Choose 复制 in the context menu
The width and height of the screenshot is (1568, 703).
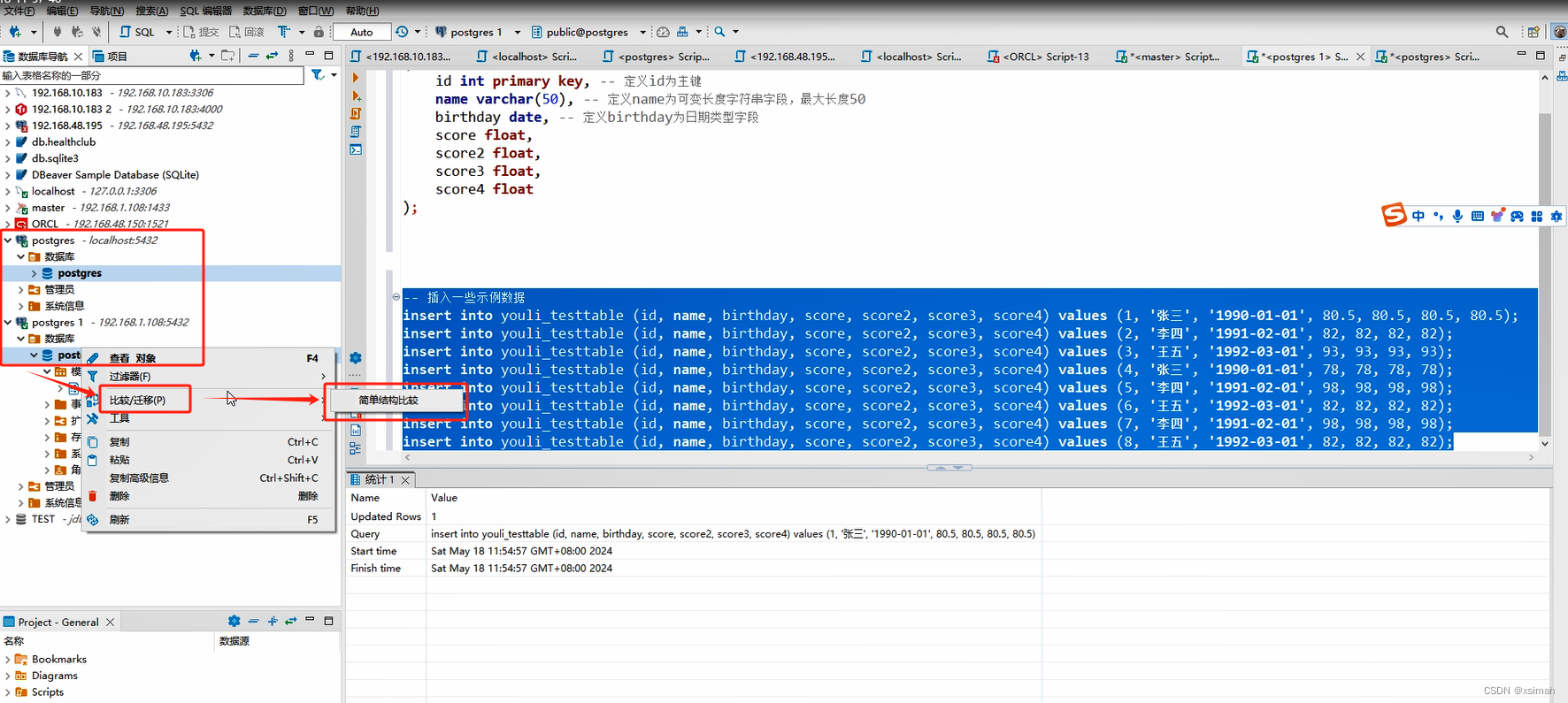[x=209, y=442]
